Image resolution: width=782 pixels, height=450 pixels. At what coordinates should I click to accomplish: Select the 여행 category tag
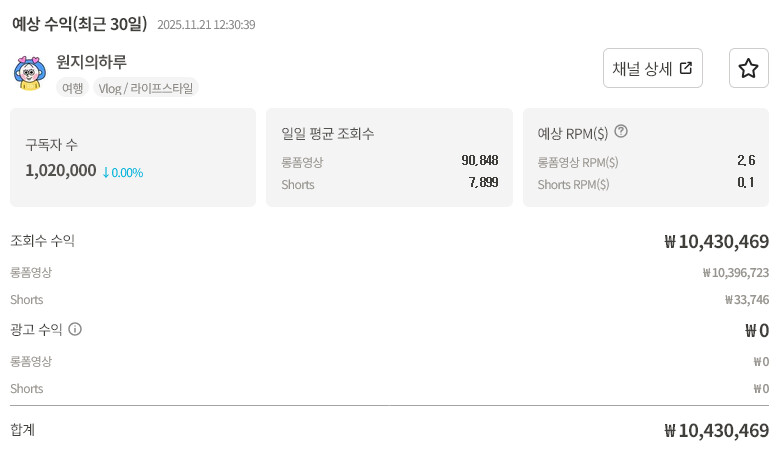(x=71, y=88)
